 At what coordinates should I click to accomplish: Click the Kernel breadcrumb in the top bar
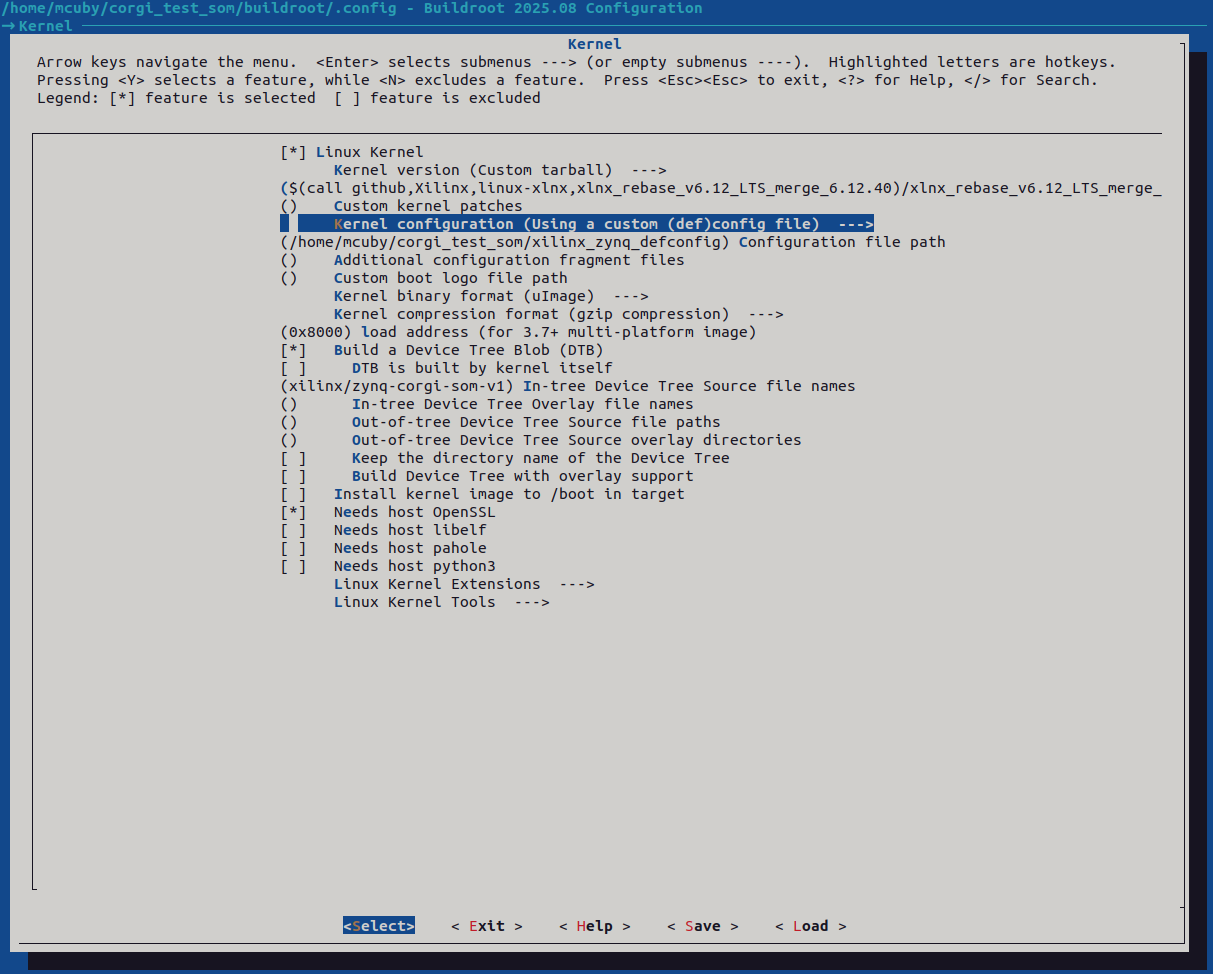point(46,26)
